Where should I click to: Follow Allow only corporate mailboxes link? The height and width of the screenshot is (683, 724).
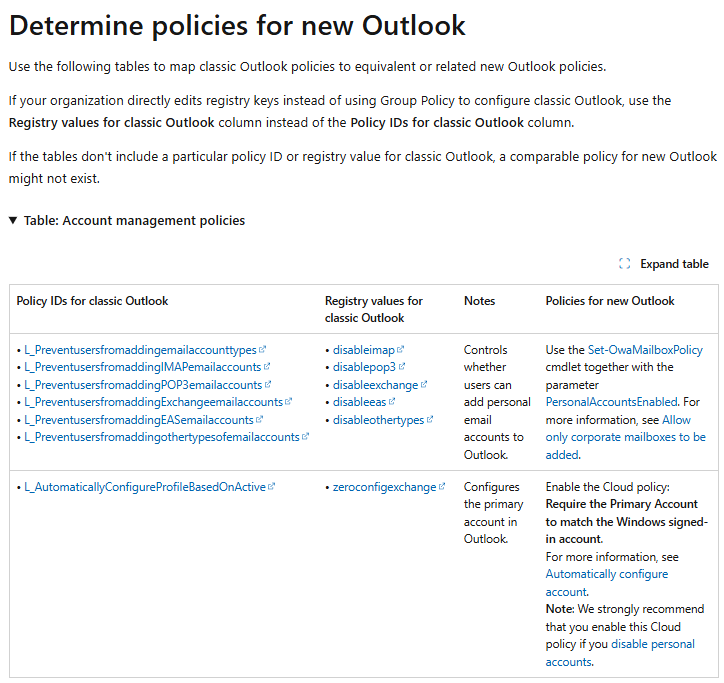tap(626, 437)
